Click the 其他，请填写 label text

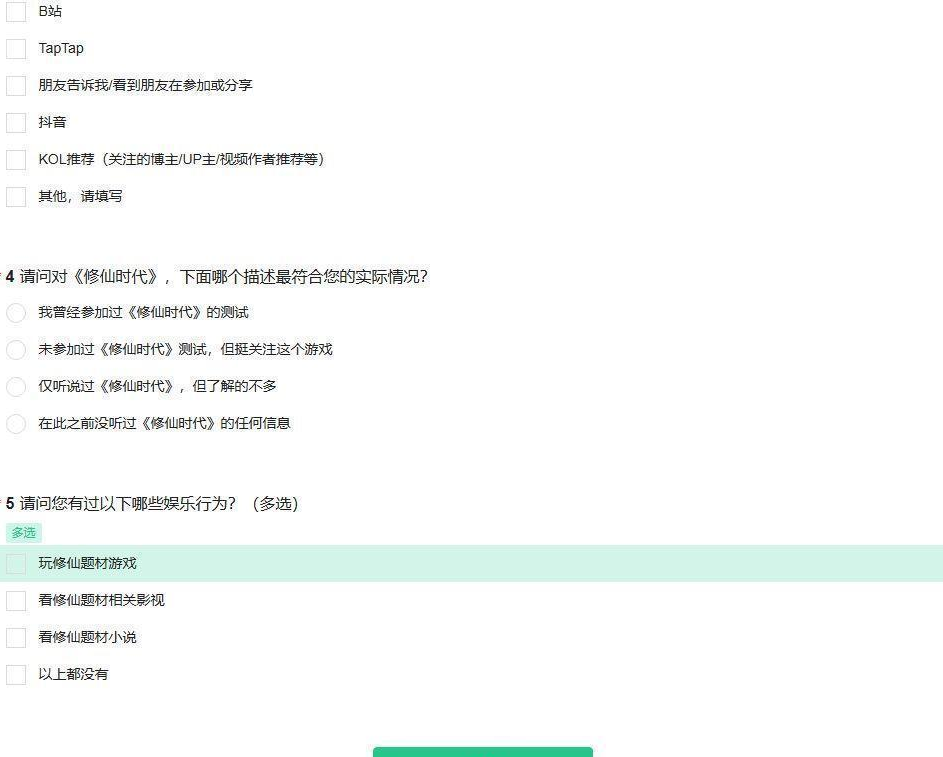pos(81,197)
